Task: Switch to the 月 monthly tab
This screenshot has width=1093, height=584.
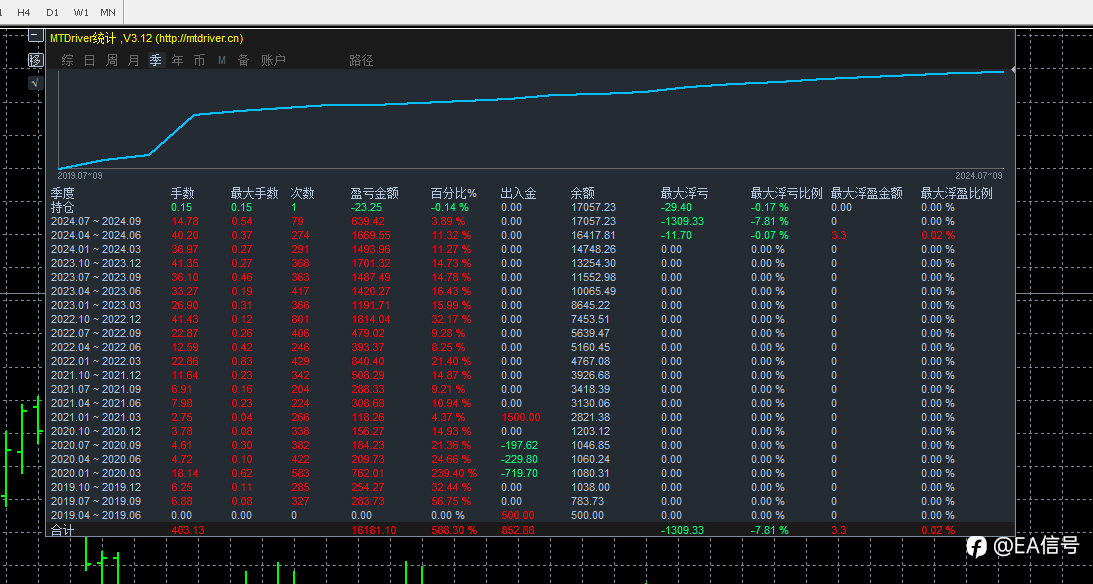Action: click(134, 61)
